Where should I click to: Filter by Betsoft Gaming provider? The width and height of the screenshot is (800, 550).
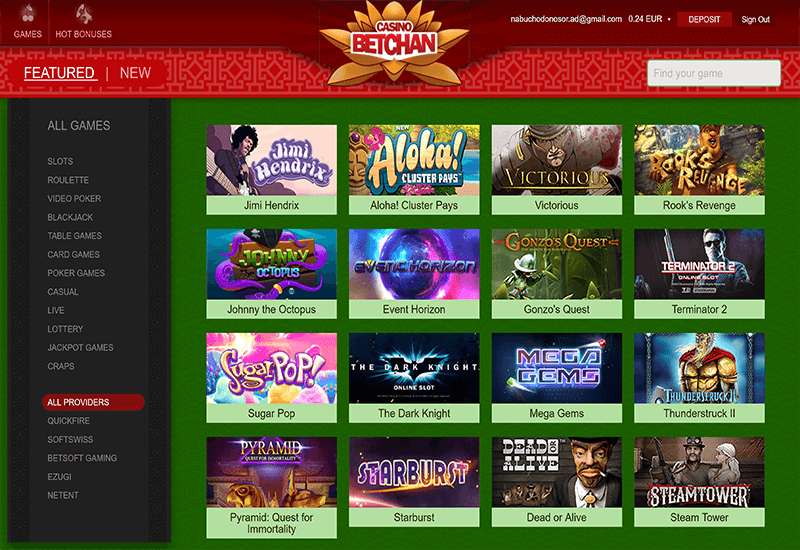(82, 458)
